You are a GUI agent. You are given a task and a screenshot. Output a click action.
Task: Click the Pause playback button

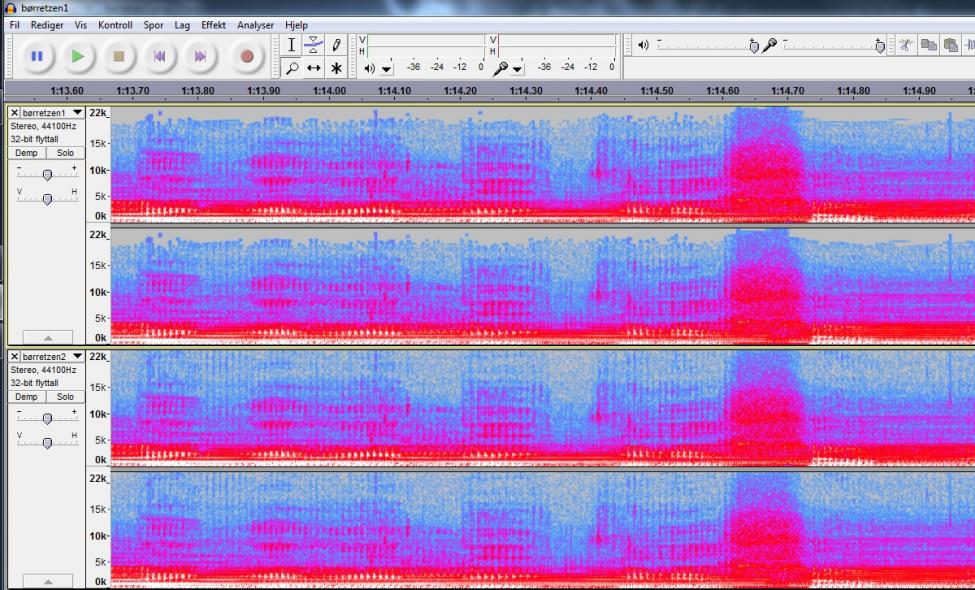coord(37,56)
